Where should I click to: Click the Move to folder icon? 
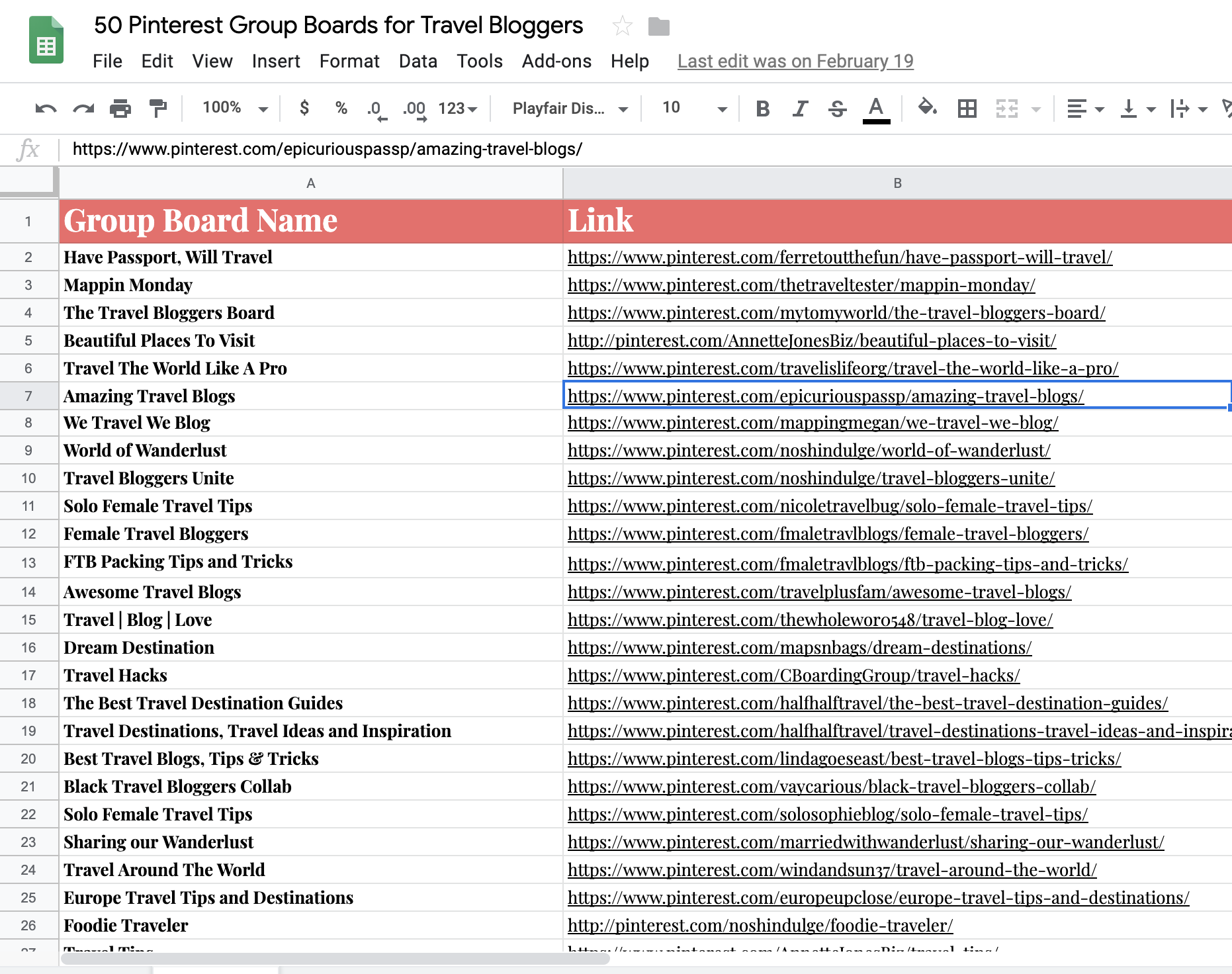coord(658,26)
